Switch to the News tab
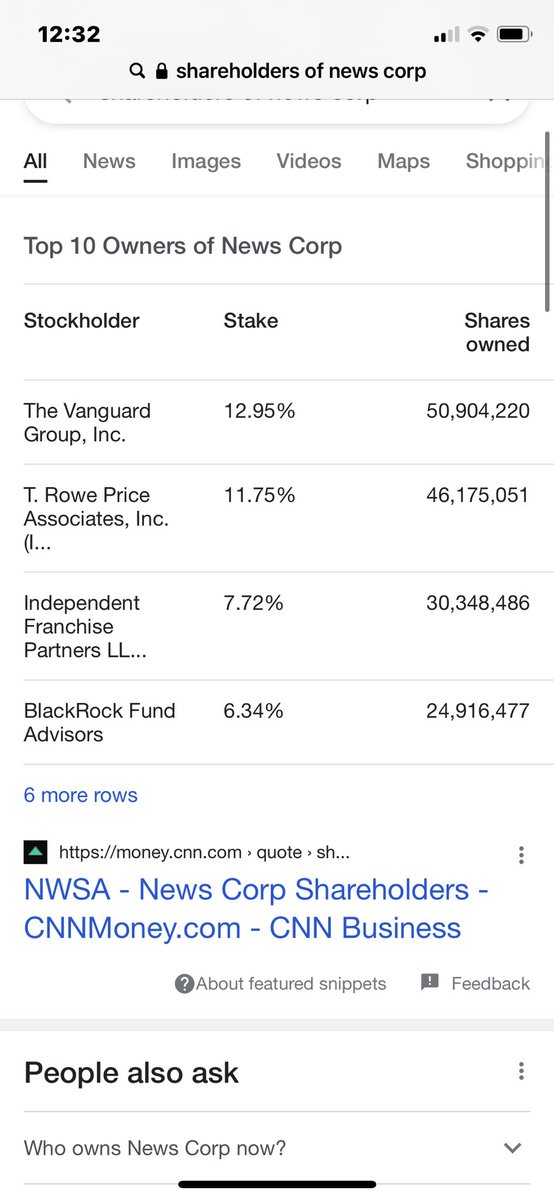The height and width of the screenshot is (1200, 554). (109, 161)
